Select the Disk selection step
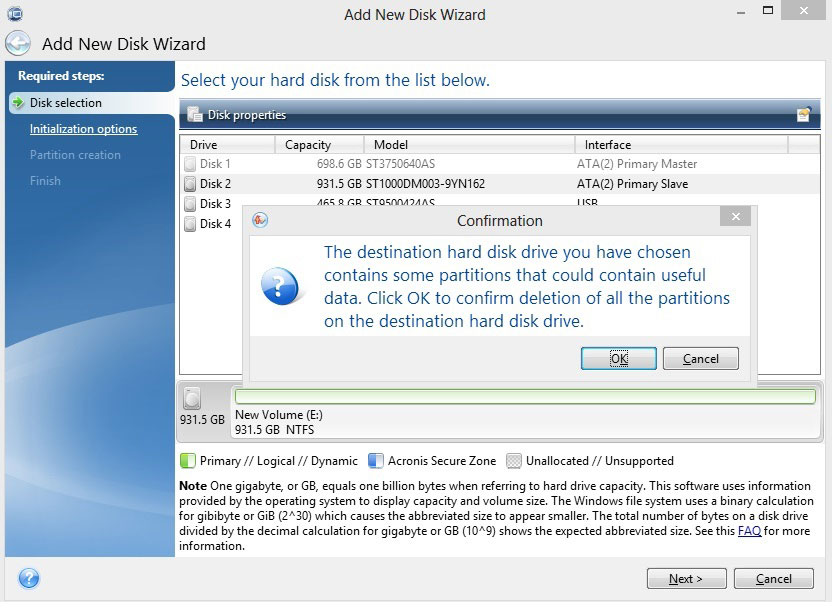The width and height of the screenshot is (832, 614). click(65, 103)
